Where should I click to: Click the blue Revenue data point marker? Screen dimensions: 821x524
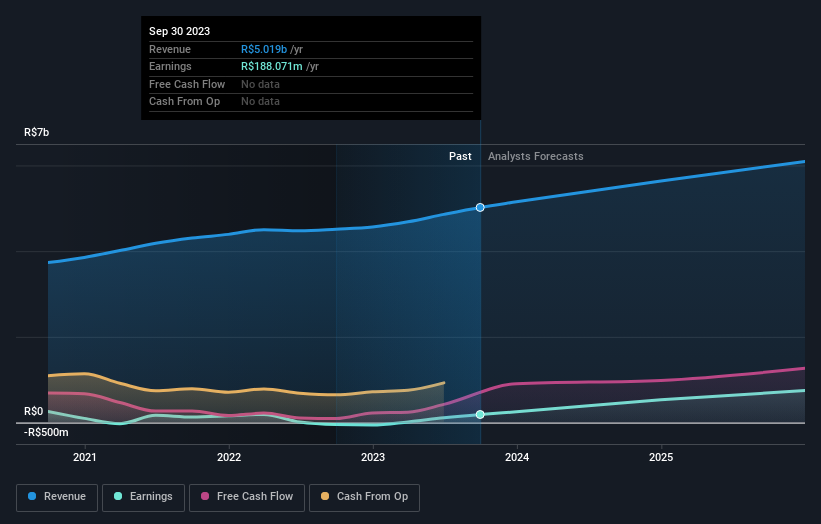click(x=480, y=208)
